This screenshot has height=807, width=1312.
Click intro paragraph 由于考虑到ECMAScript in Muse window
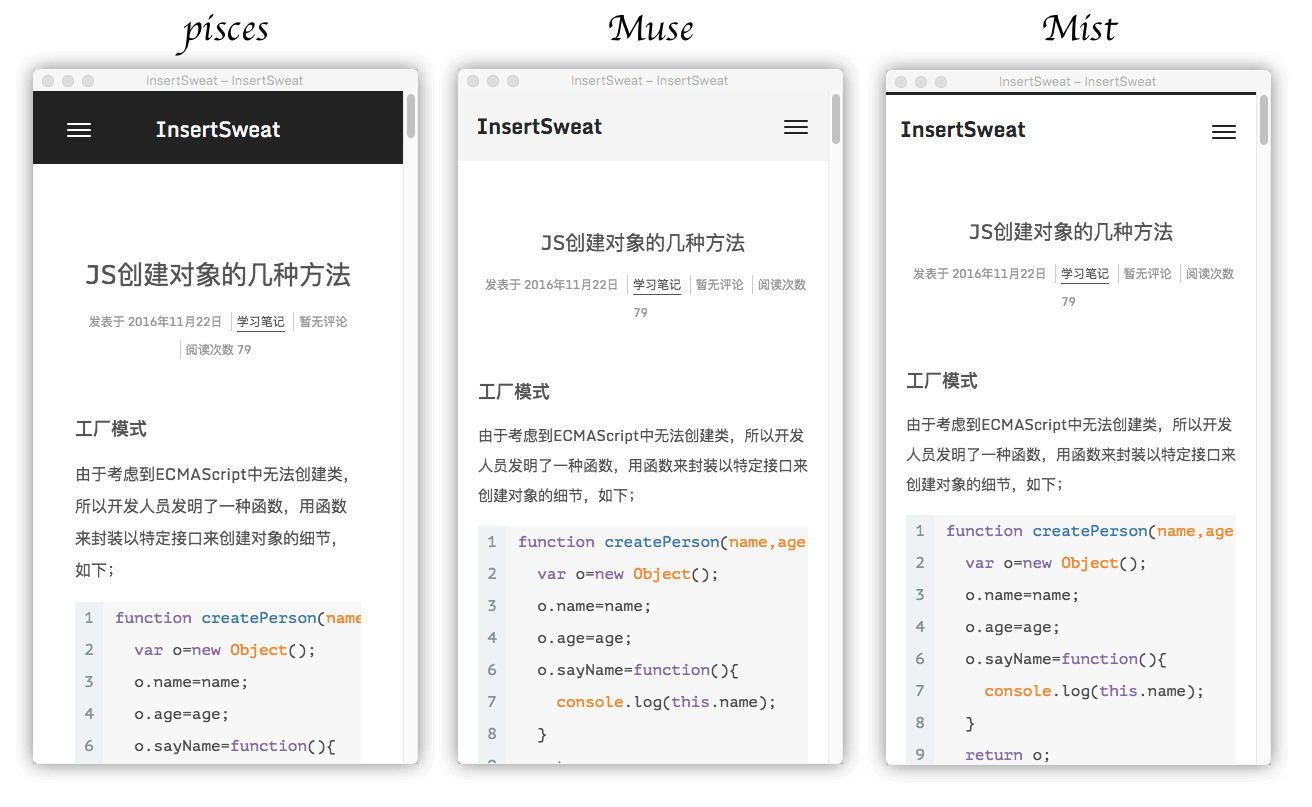click(x=643, y=466)
